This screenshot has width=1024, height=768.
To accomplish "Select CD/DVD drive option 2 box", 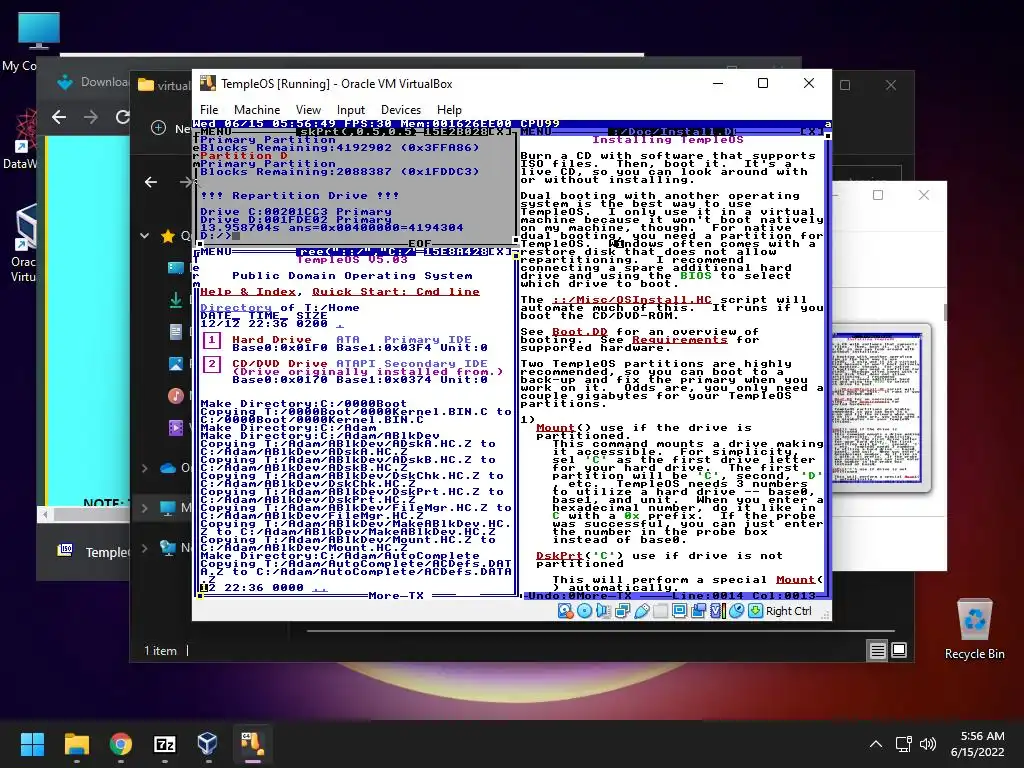I will point(212,364).
